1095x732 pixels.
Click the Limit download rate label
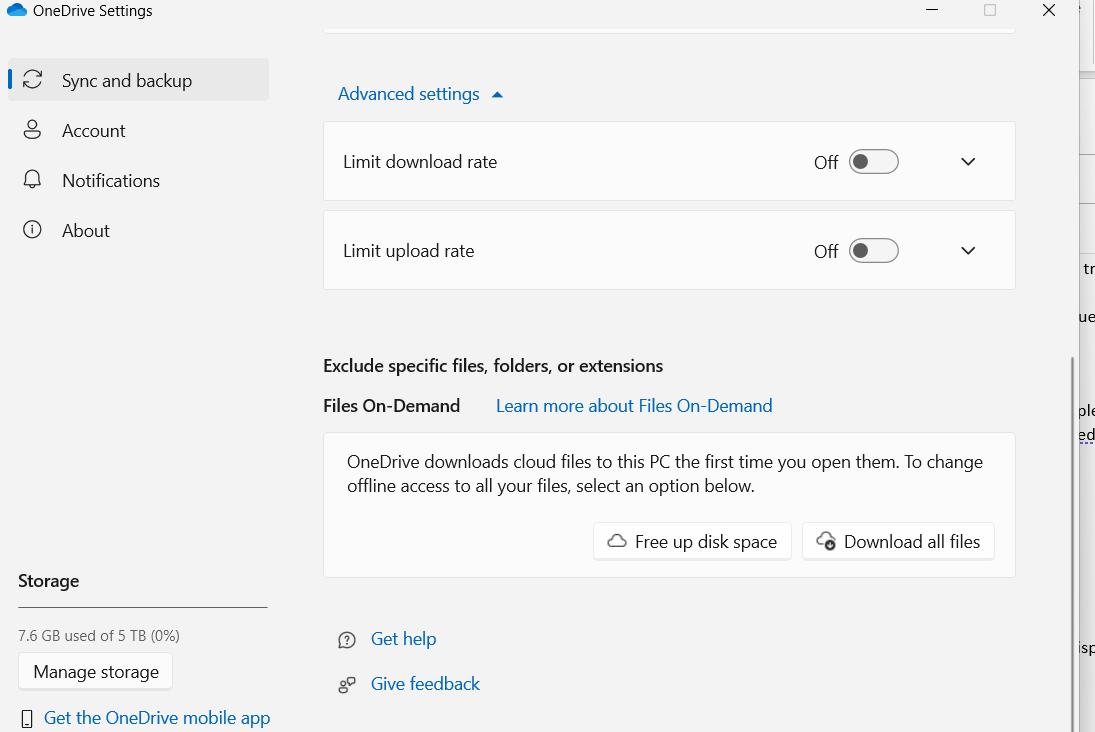pos(420,161)
